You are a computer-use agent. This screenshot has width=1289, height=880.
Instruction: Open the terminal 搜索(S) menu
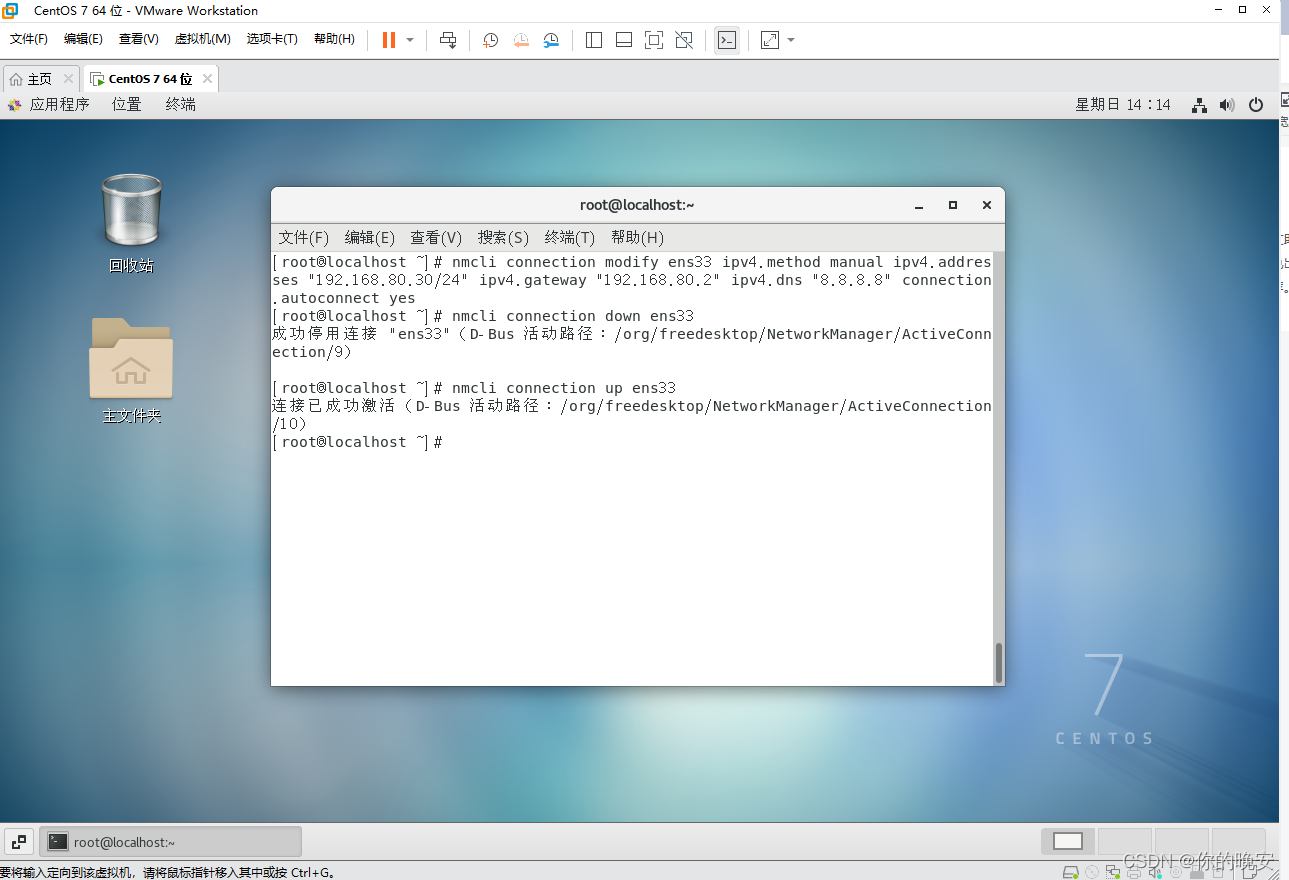[x=503, y=237]
